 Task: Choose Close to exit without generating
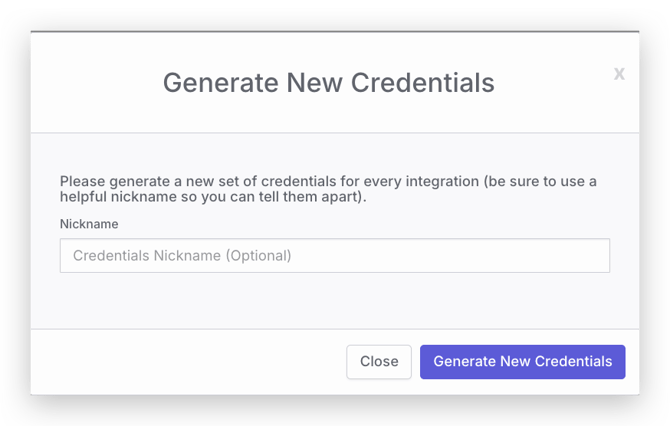379,362
